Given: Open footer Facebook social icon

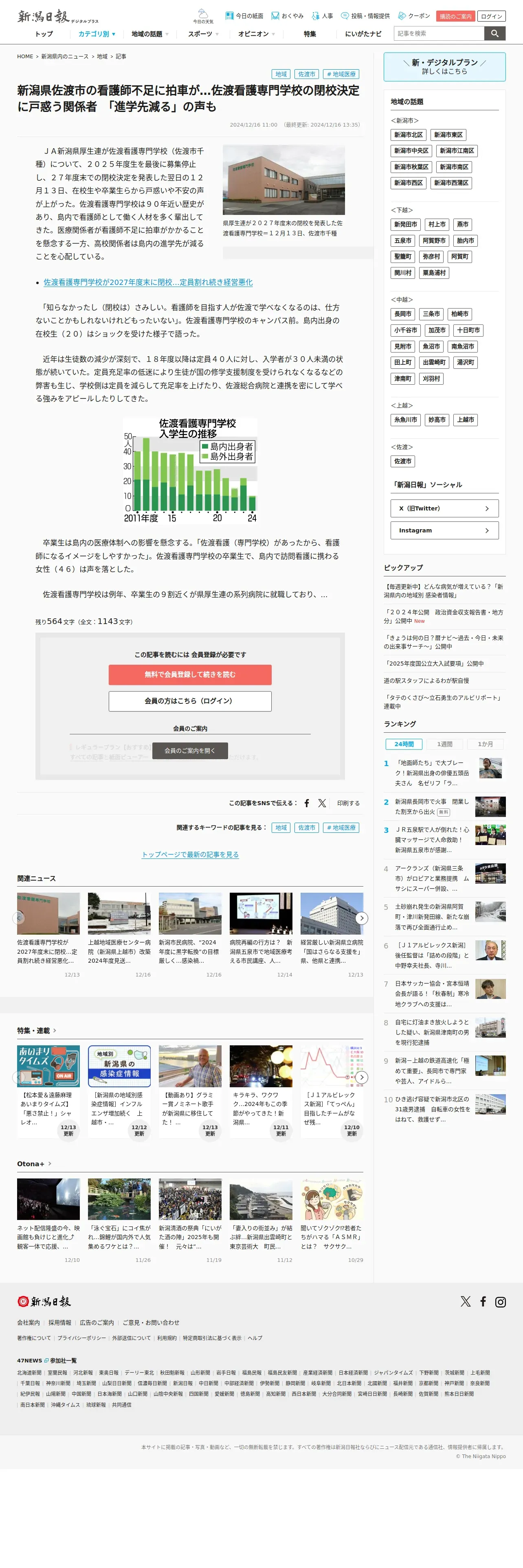Looking at the screenshot, I should [483, 1301].
